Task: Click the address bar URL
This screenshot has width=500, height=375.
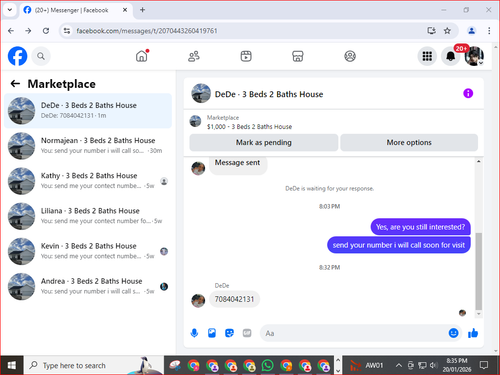Action: point(147,31)
